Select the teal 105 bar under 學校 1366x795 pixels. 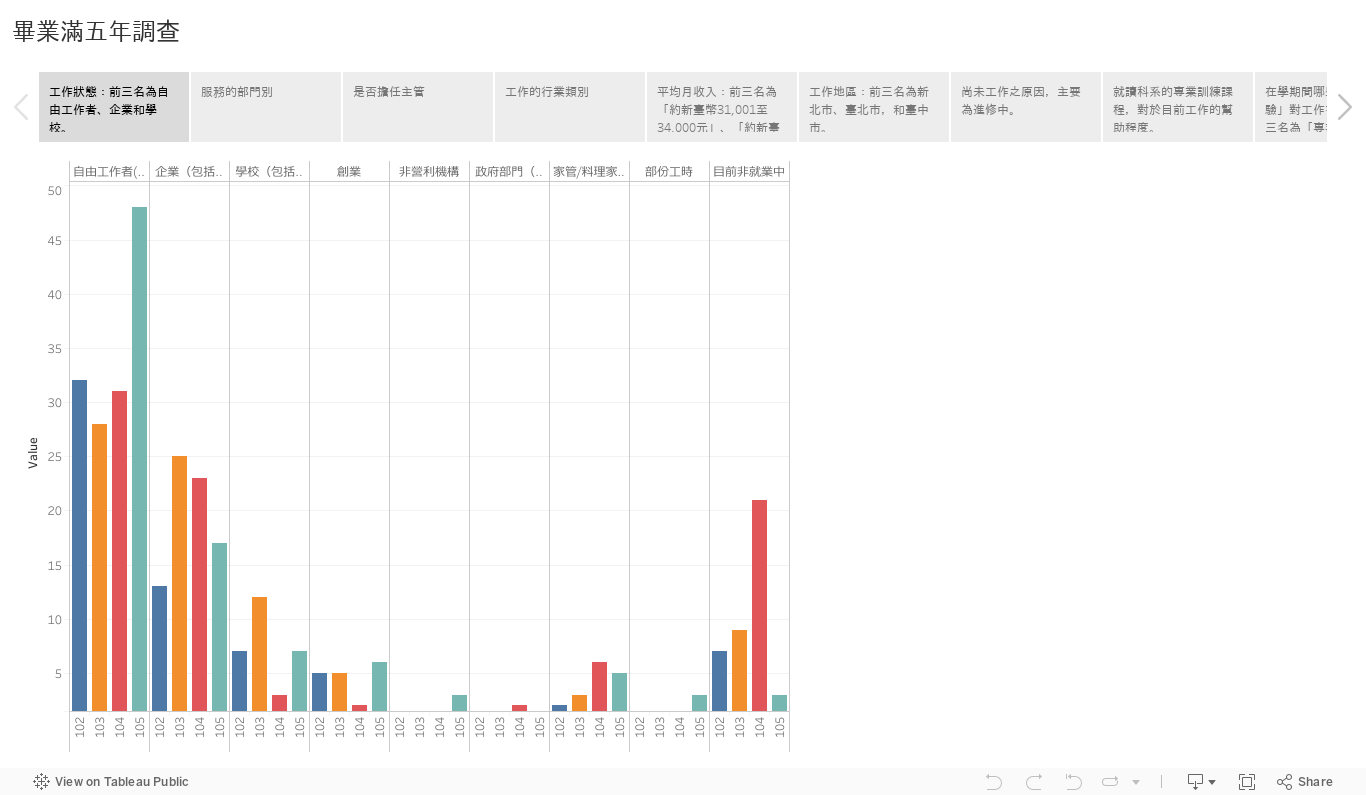(299, 681)
